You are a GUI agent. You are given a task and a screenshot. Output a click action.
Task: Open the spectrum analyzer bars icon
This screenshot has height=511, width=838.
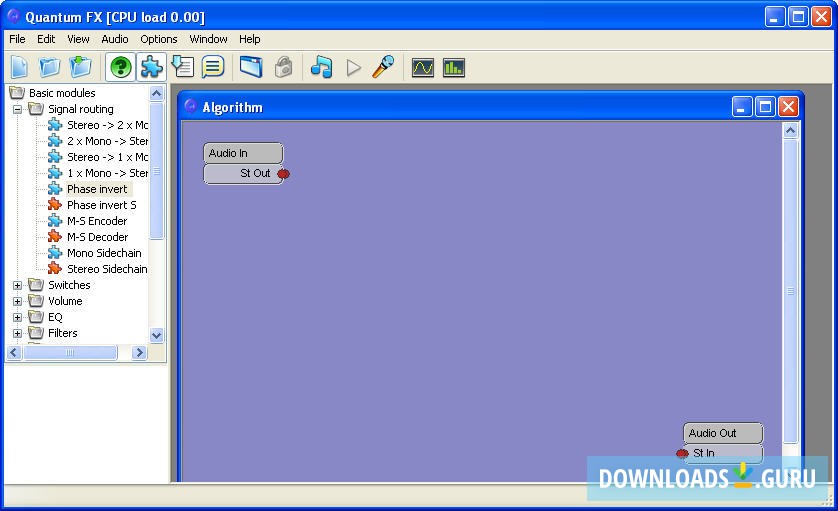[x=454, y=68]
